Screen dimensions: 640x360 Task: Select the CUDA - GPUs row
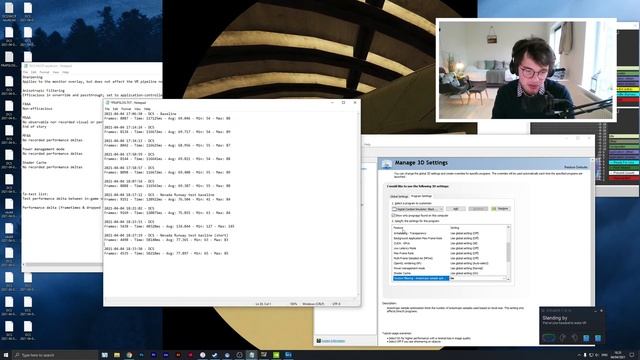pyautogui.click(x=449, y=243)
